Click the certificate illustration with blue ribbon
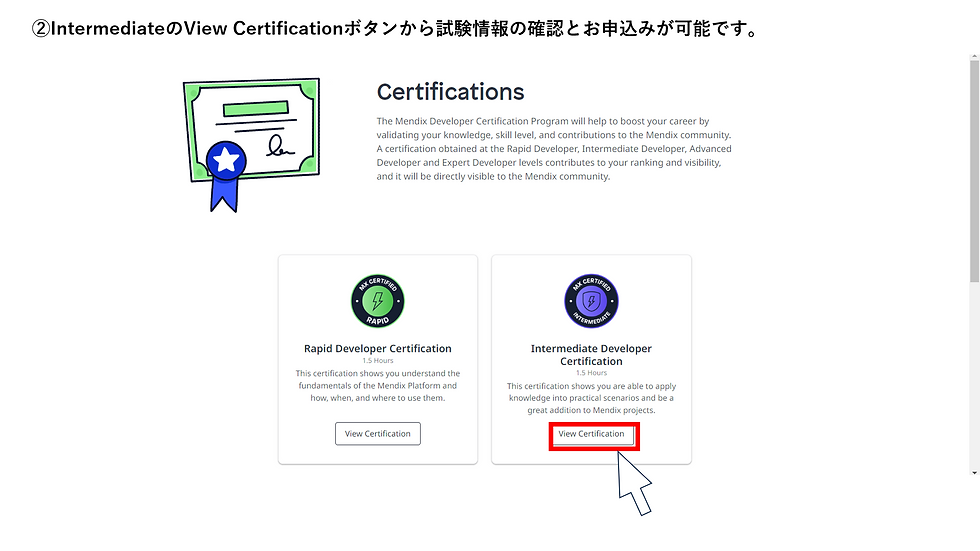This screenshot has width=980, height=551. tap(251, 145)
